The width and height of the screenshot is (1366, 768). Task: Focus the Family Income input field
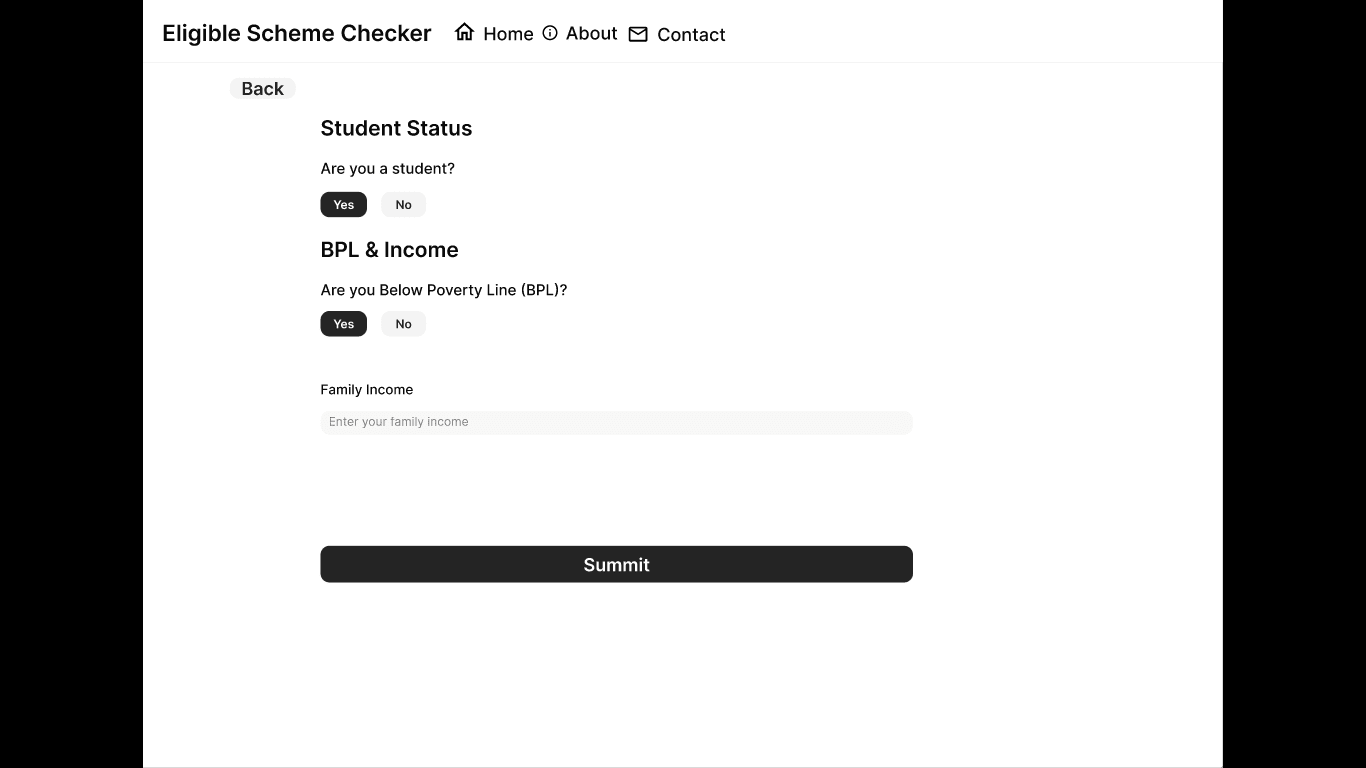tap(616, 422)
